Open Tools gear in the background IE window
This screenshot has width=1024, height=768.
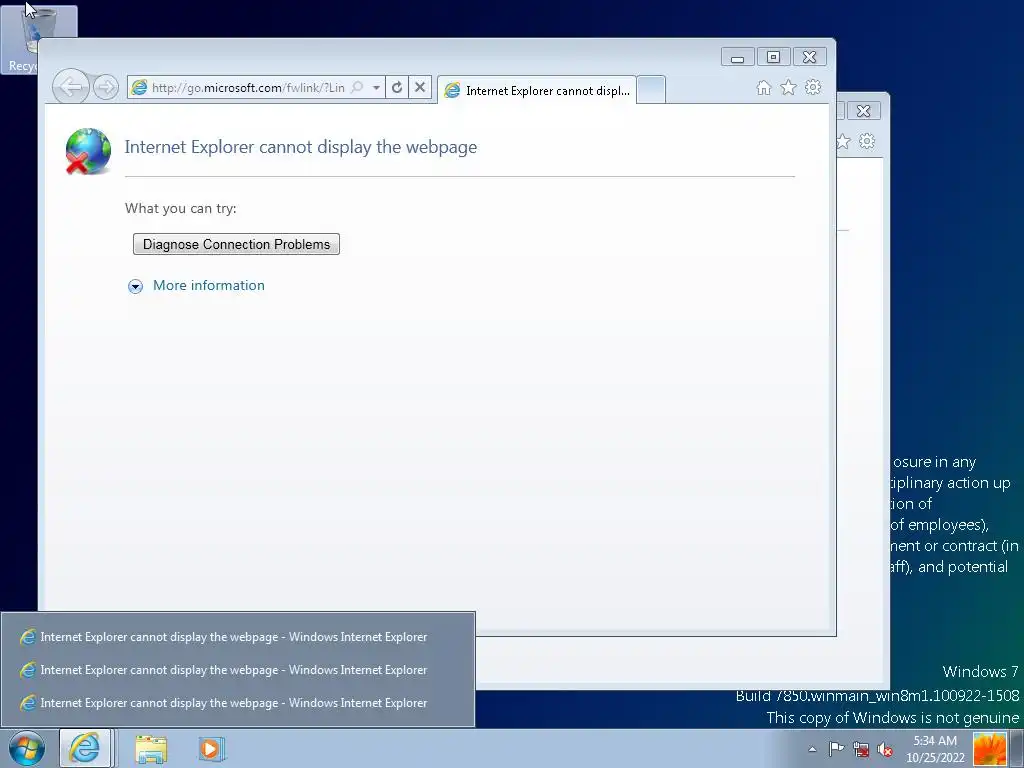coord(867,141)
